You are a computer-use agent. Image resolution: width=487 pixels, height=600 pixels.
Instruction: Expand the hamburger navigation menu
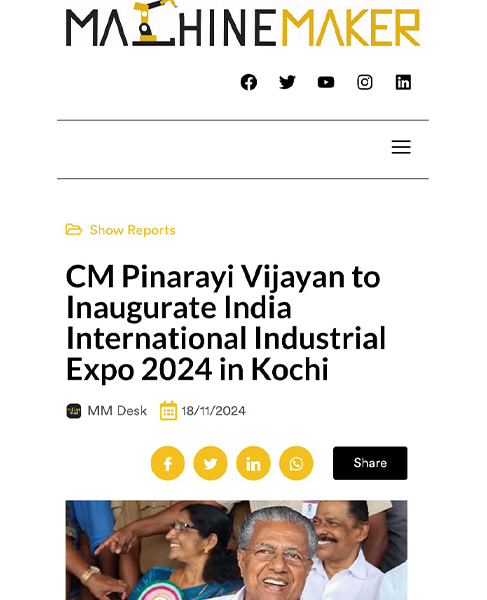tap(401, 147)
